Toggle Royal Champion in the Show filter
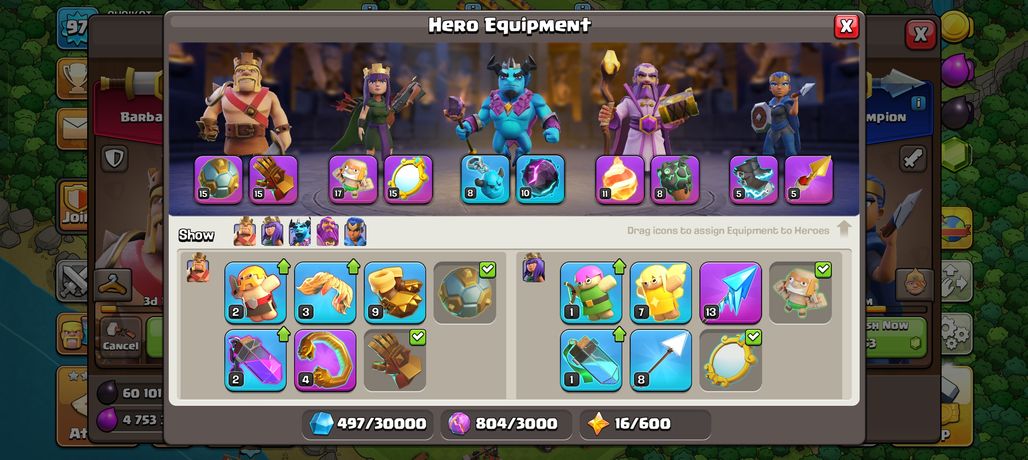This screenshot has height=460, width=1028. [x=355, y=232]
